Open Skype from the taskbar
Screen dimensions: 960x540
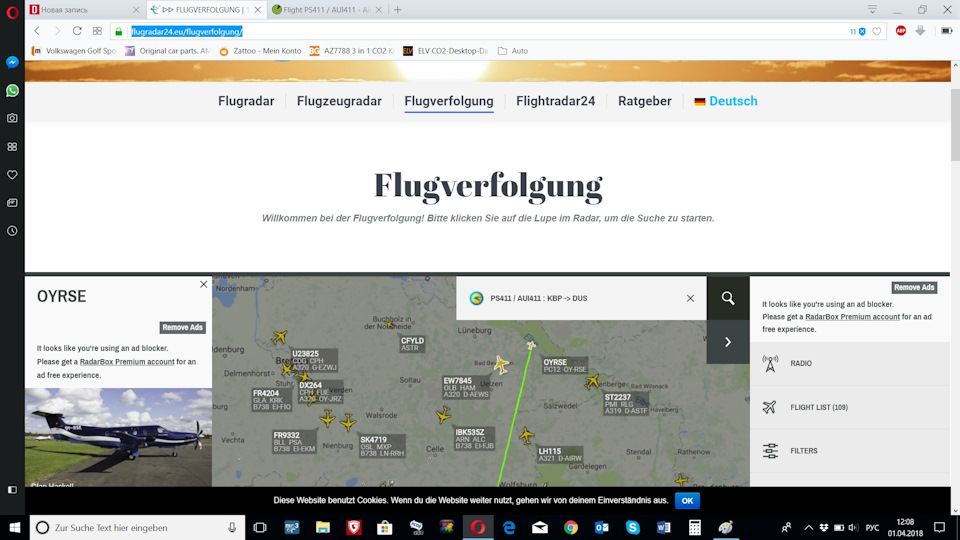pos(632,527)
